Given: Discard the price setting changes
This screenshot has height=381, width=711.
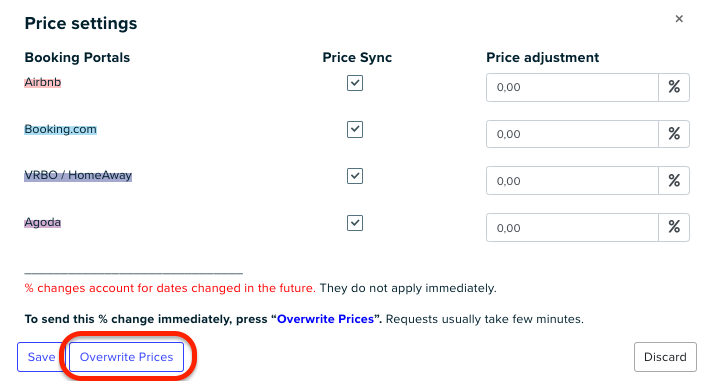Looking at the screenshot, I should point(665,357).
